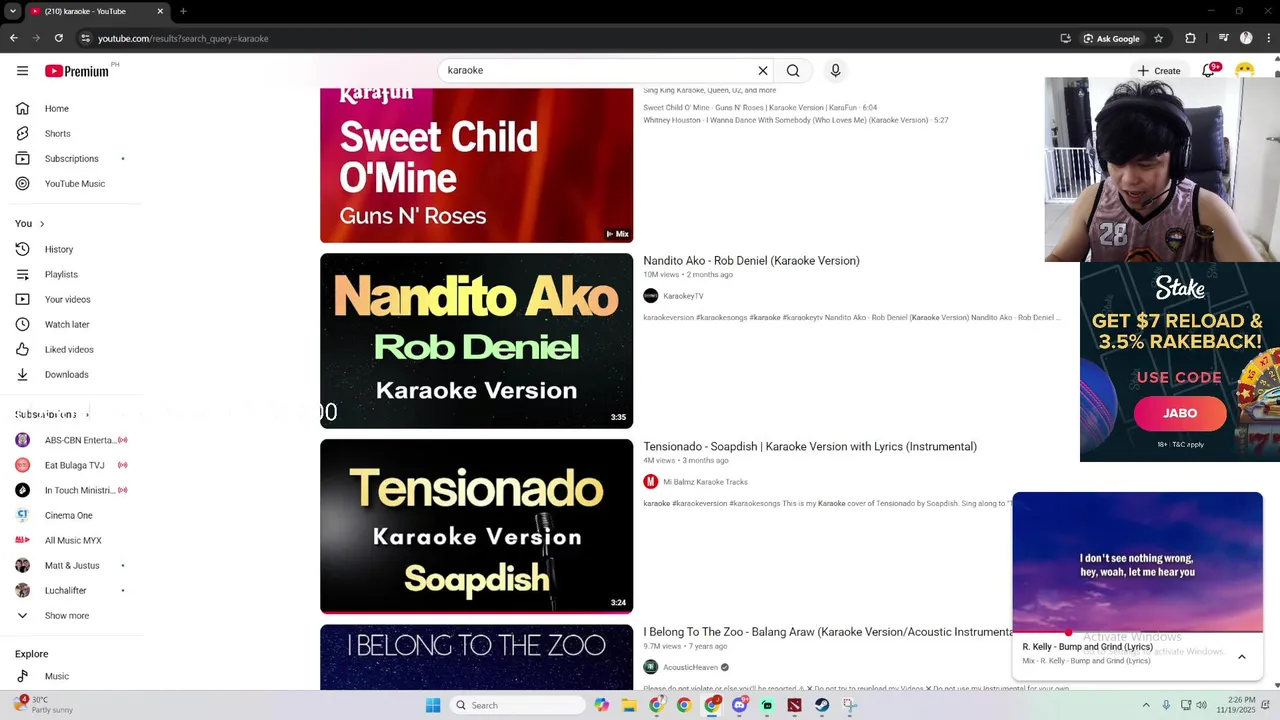Open Dota 2 from the taskbar
The height and width of the screenshot is (720, 1280).
click(x=794, y=705)
